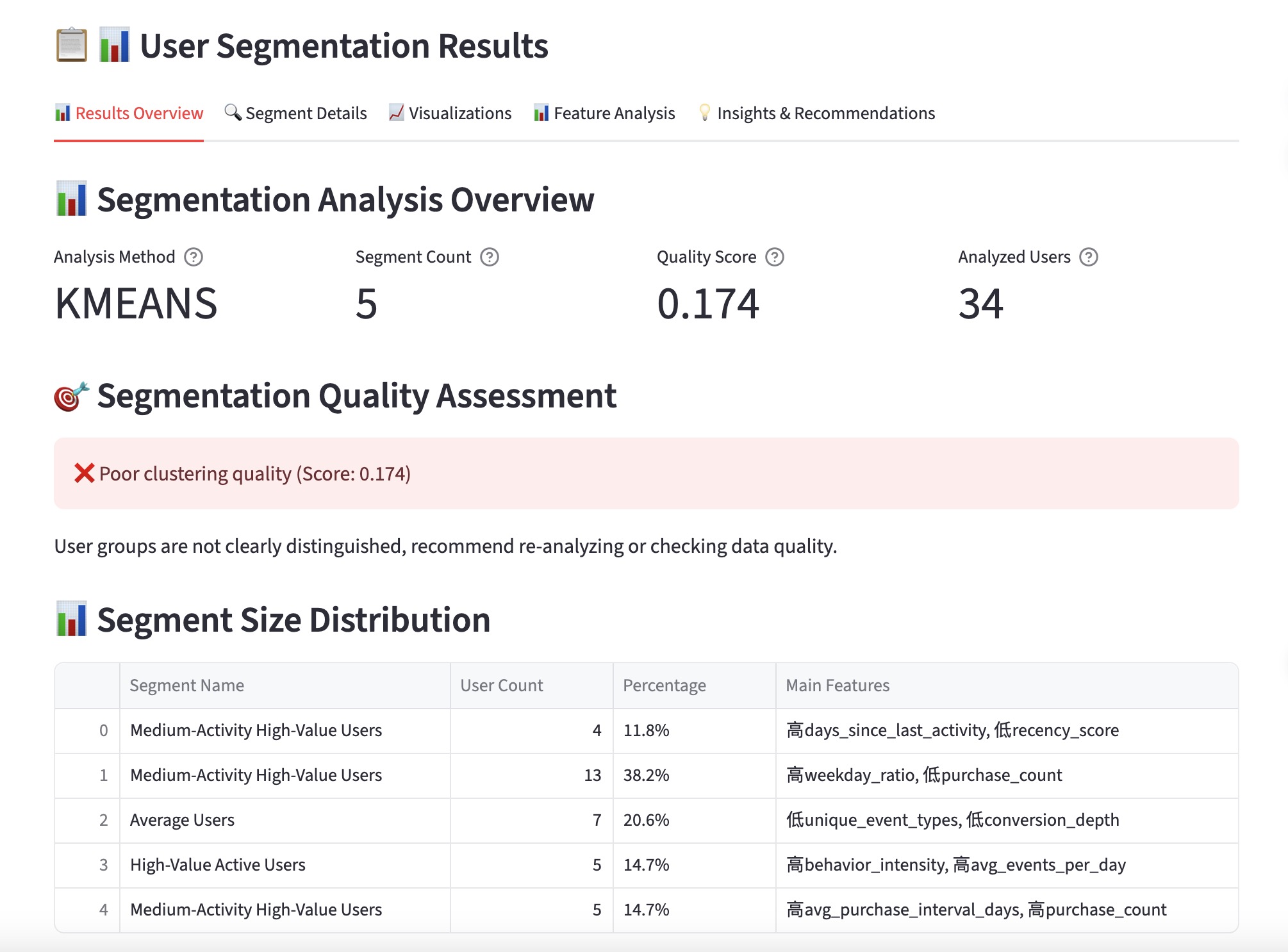The width and height of the screenshot is (1288, 952).
Task: Click the dartboard icon by Quality Assessment
Action: click(x=70, y=397)
